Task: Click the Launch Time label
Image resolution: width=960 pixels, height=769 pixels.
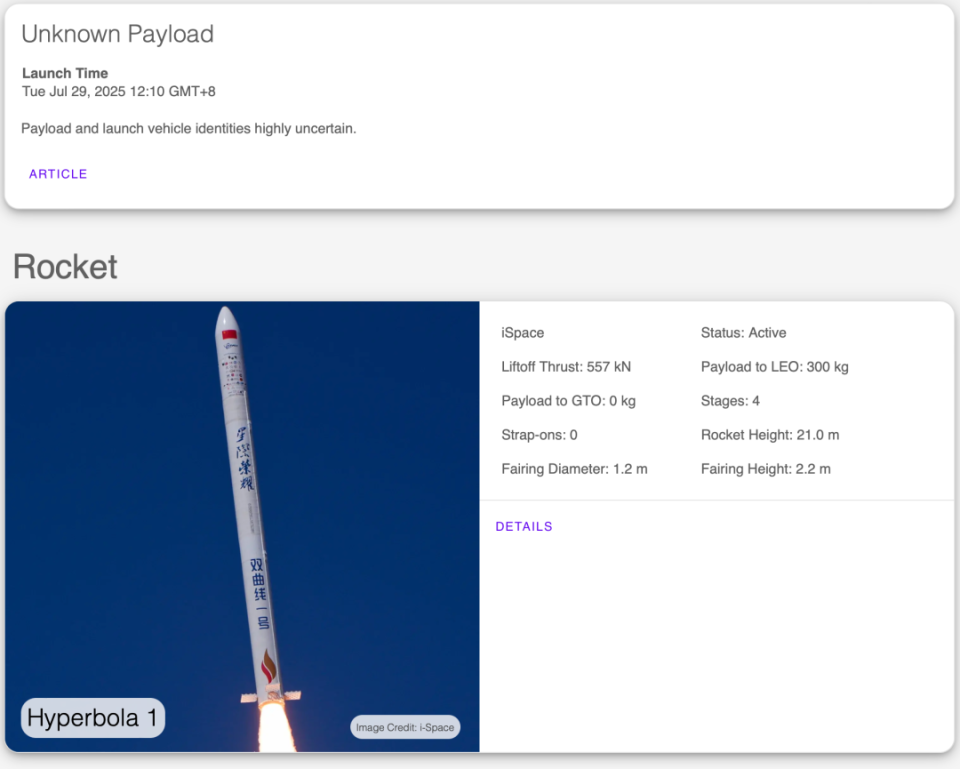Action: click(x=65, y=73)
